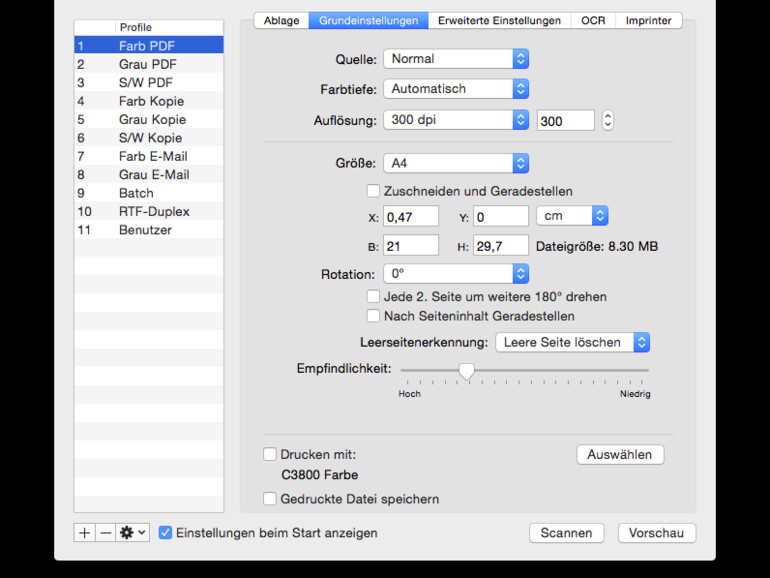Viewport: 770px width, 578px height.
Task: Open the Quelle dropdown
Action: 456,59
